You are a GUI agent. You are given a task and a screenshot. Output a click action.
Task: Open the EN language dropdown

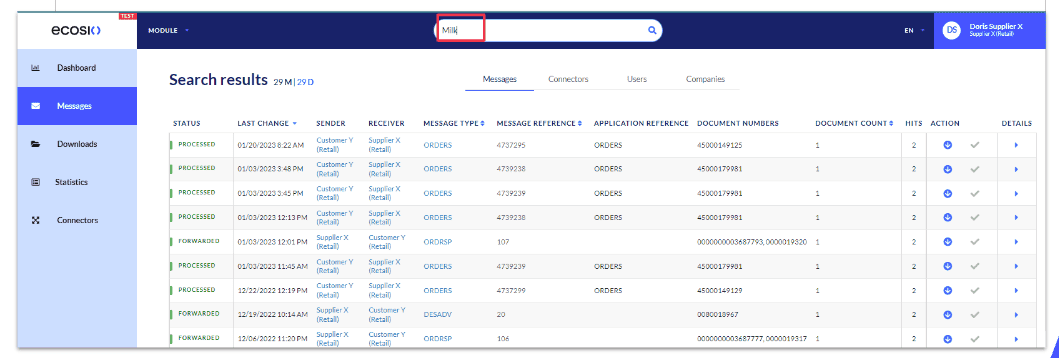(x=914, y=30)
